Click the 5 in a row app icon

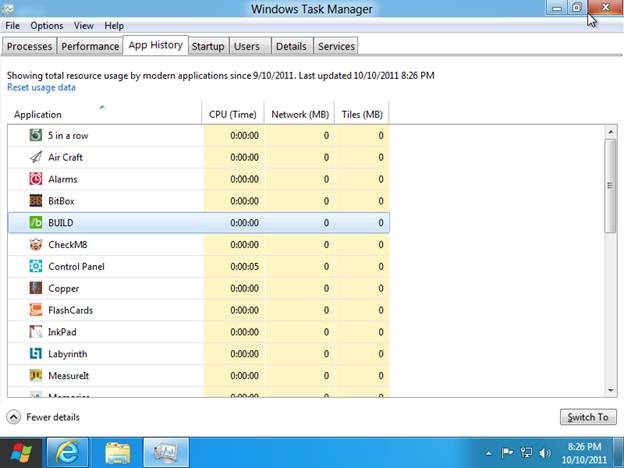(36, 135)
